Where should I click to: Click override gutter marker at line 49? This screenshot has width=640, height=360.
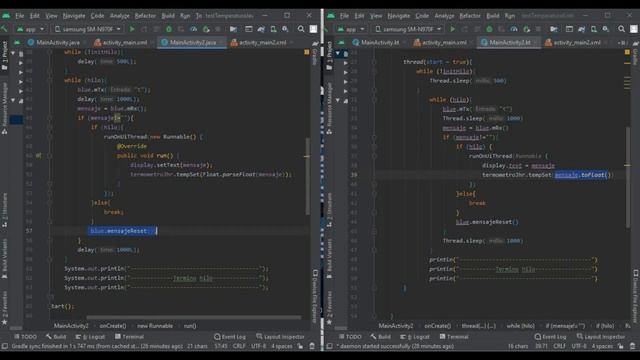point(38,156)
